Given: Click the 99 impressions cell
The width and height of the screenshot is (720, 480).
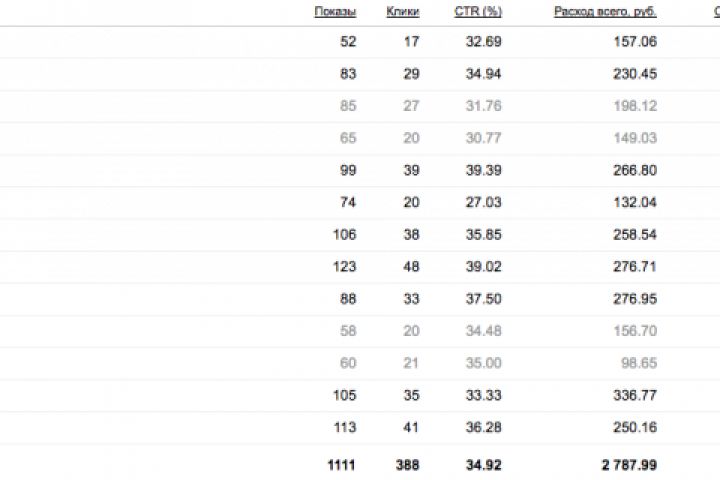Looking at the screenshot, I should (347, 170).
